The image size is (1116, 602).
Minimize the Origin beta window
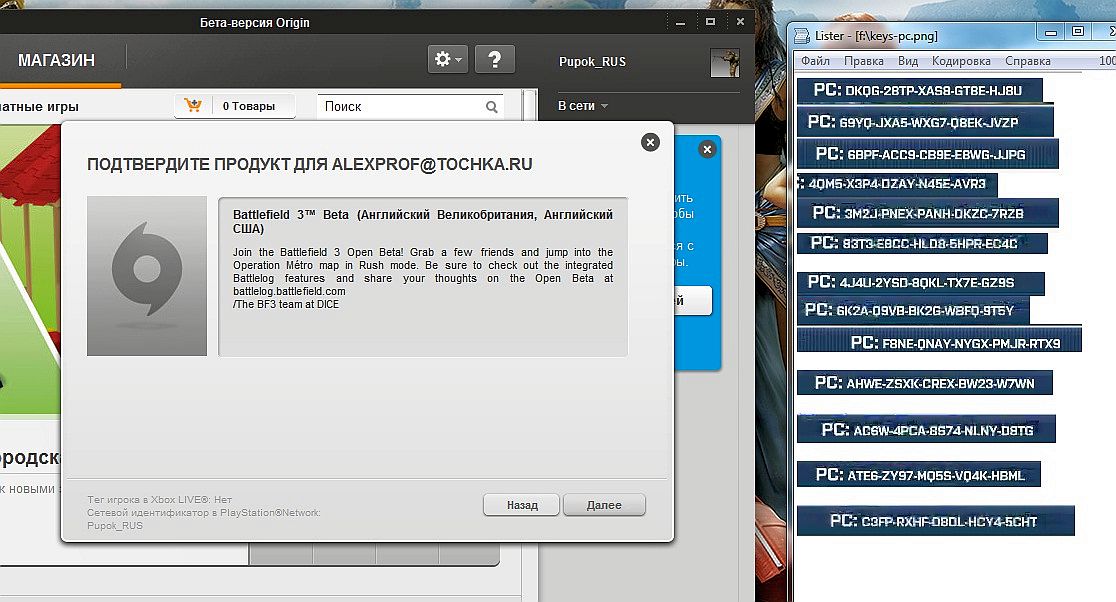[x=680, y=23]
